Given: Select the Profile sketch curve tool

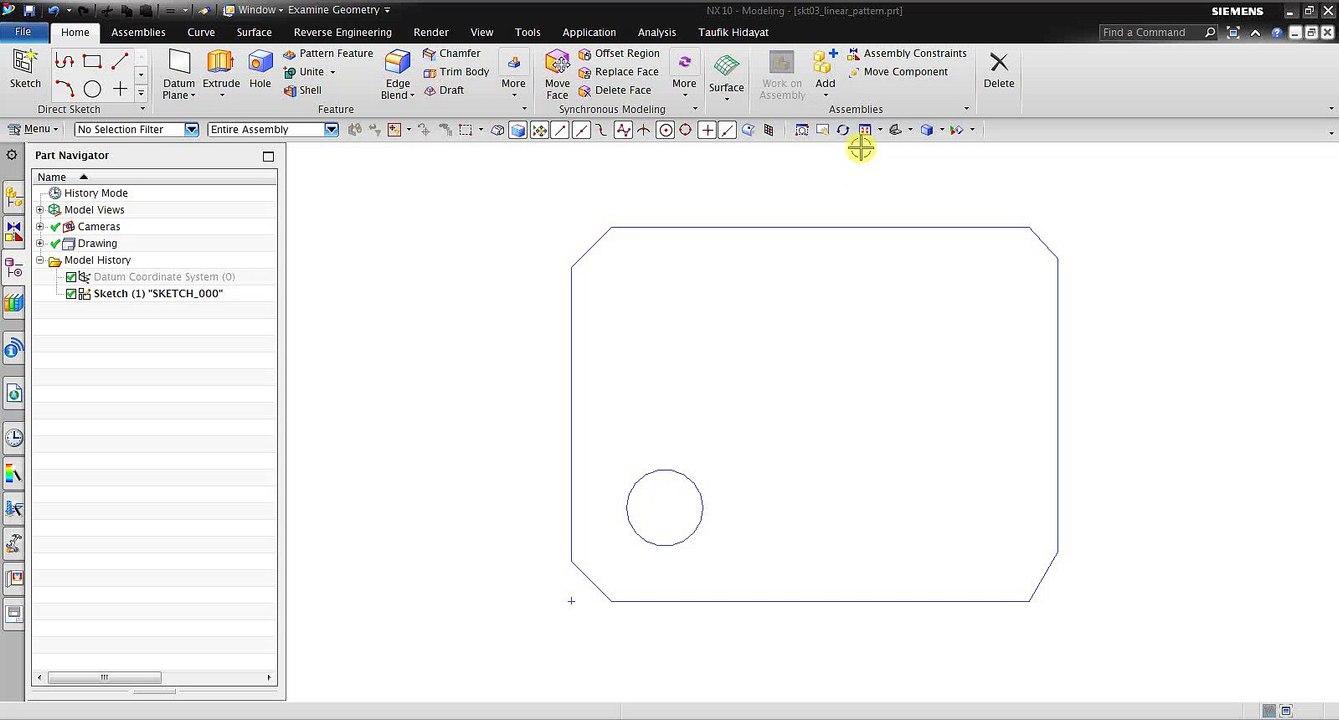Looking at the screenshot, I should (65, 61).
